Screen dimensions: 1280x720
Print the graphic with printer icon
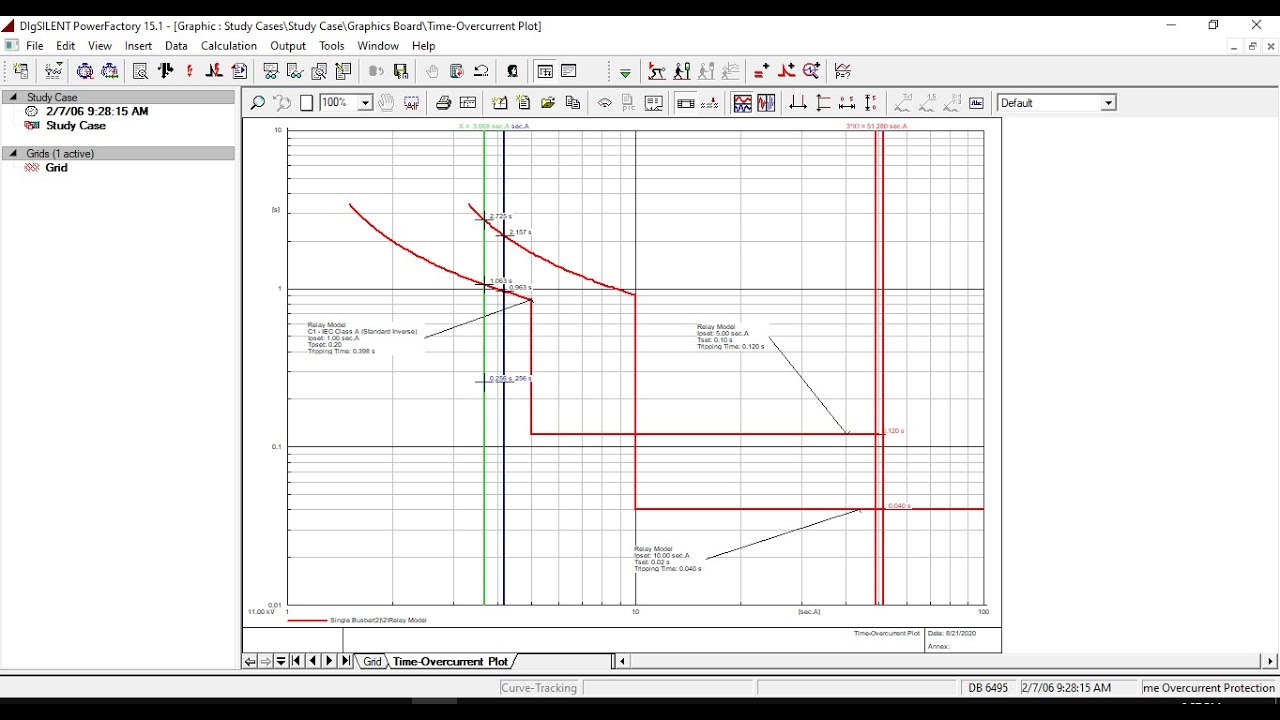pos(443,103)
